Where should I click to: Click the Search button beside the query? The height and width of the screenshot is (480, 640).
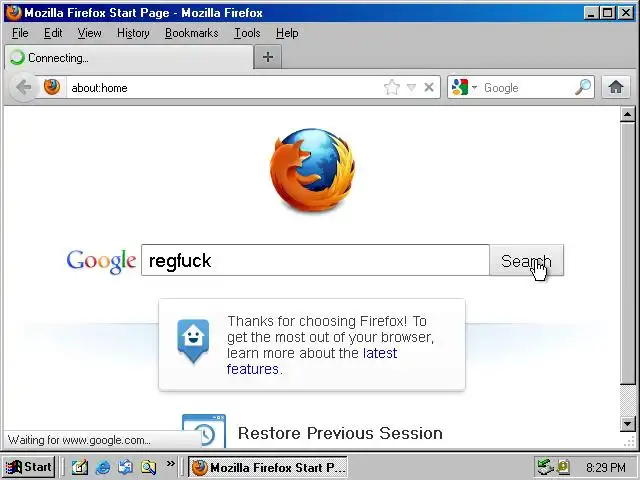(527, 260)
